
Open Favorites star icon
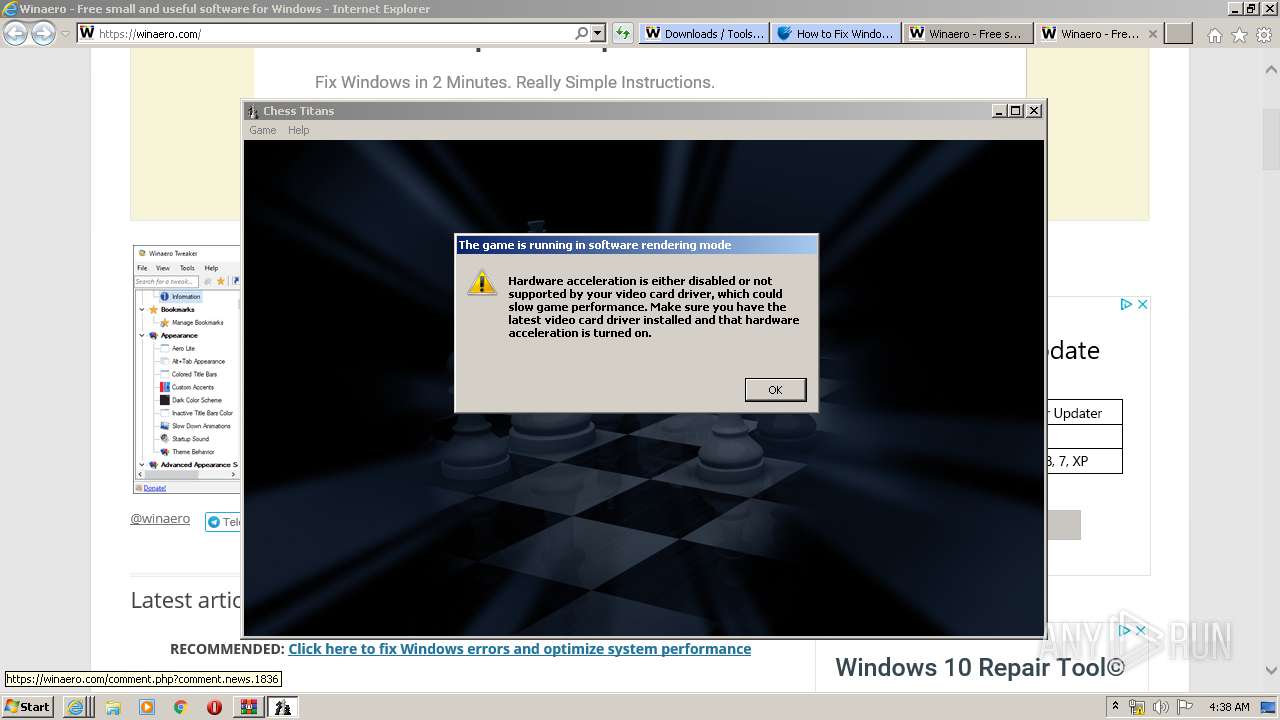(1239, 35)
